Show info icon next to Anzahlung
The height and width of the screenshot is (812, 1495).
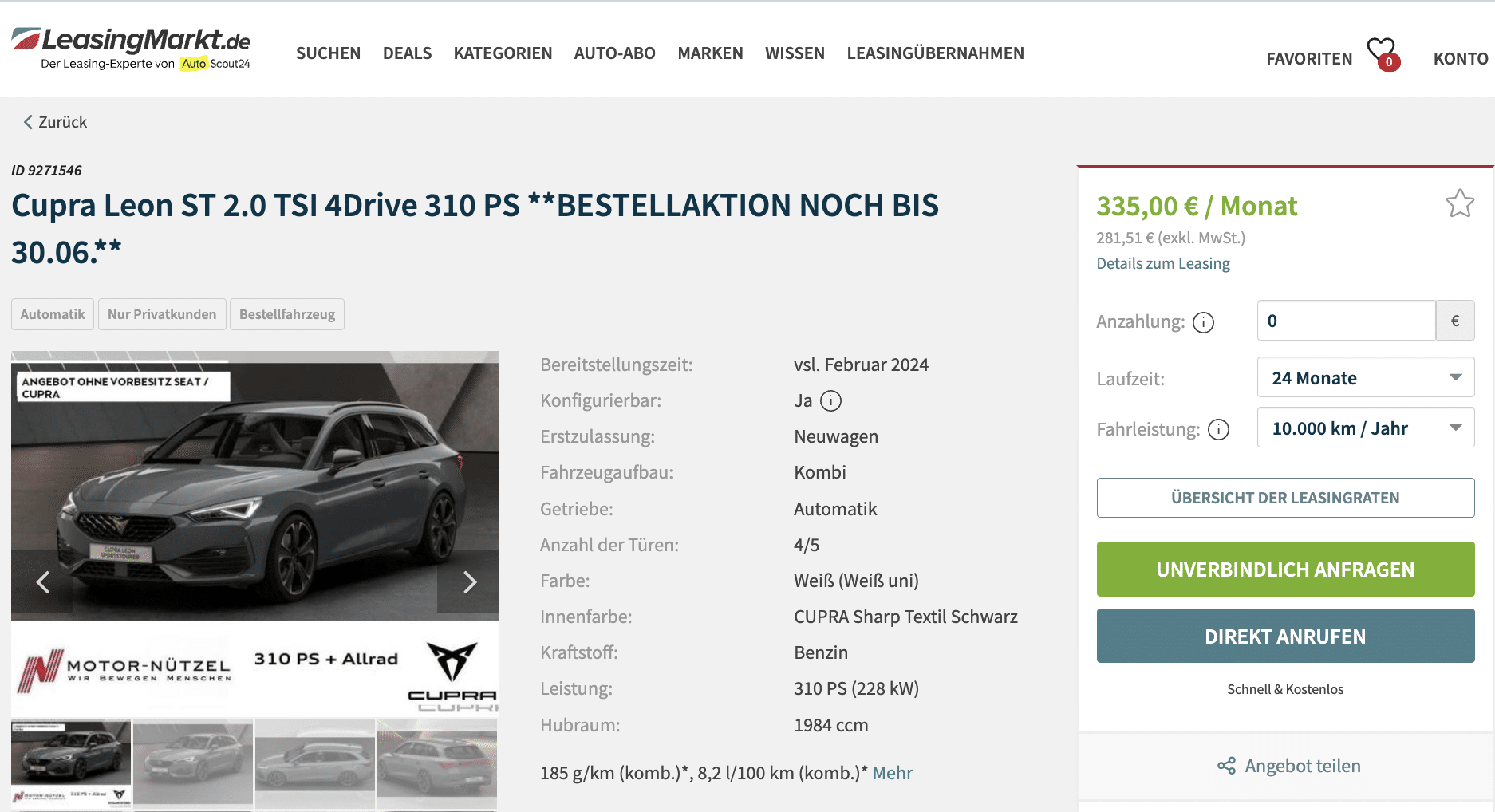tap(1203, 322)
